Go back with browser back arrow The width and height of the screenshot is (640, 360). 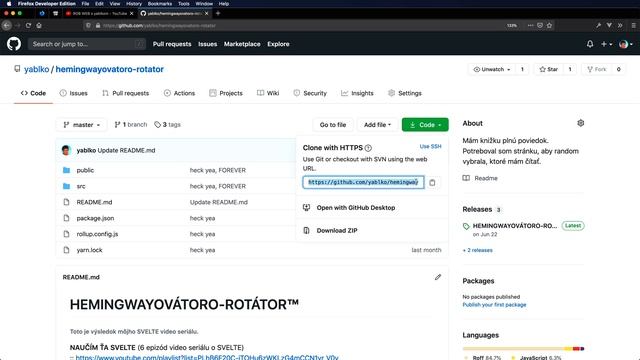(x=7, y=25)
